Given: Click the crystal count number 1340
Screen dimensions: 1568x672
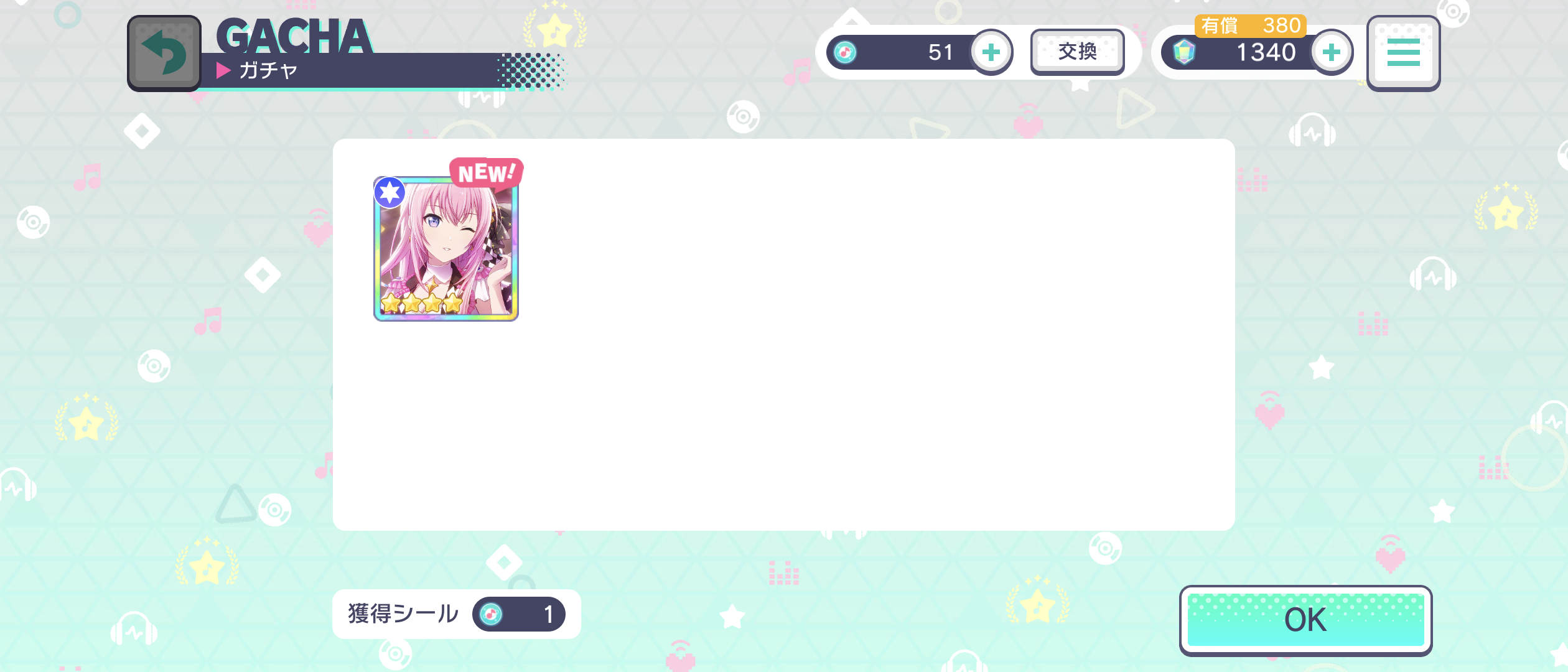Looking at the screenshot, I should click(1266, 52).
